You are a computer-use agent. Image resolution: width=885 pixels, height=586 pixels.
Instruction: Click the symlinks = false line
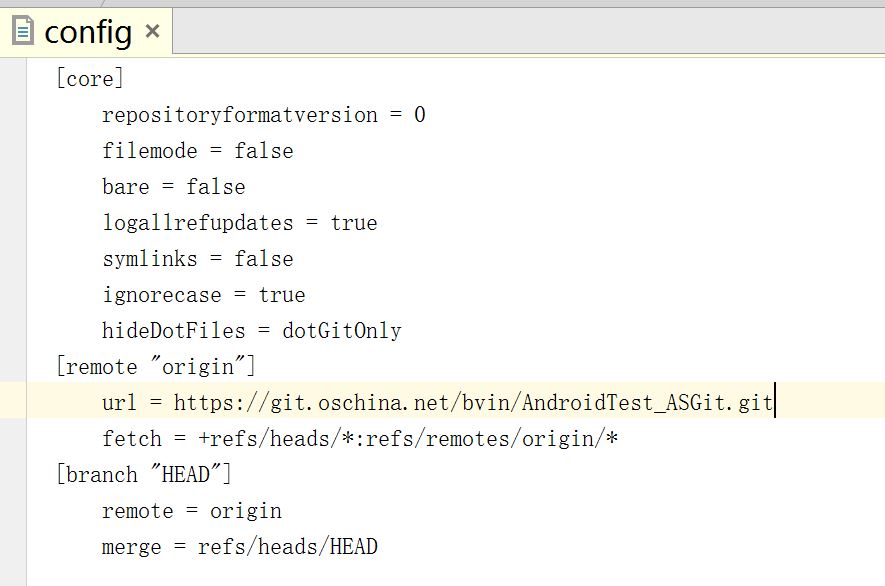tap(197, 259)
